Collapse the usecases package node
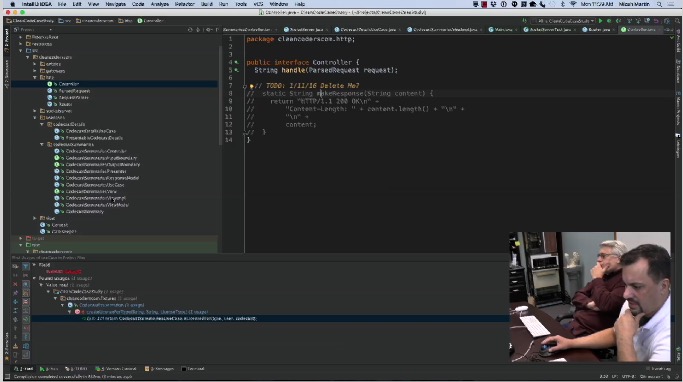683x382 pixels. (35, 118)
